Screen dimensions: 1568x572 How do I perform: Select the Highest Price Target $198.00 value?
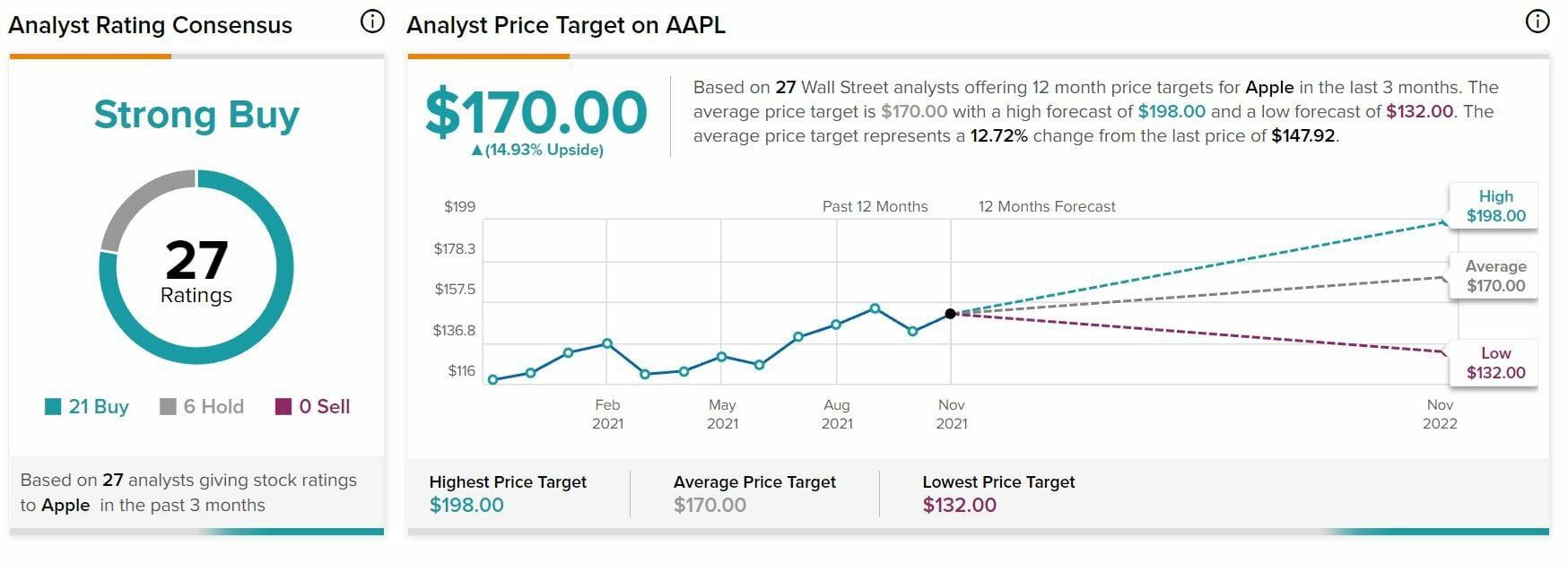tap(466, 506)
